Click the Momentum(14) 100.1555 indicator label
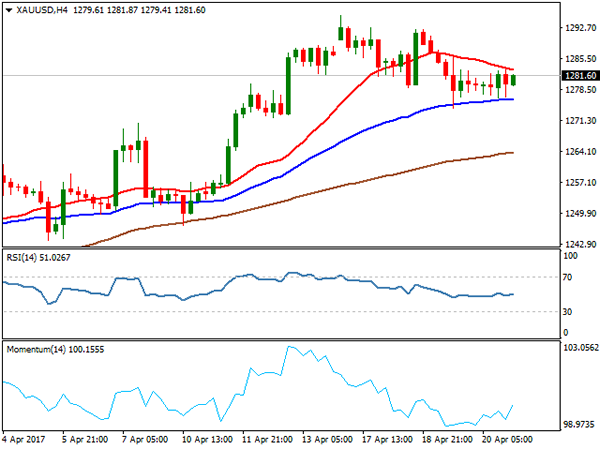The height and width of the screenshot is (450, 600). 55,349
